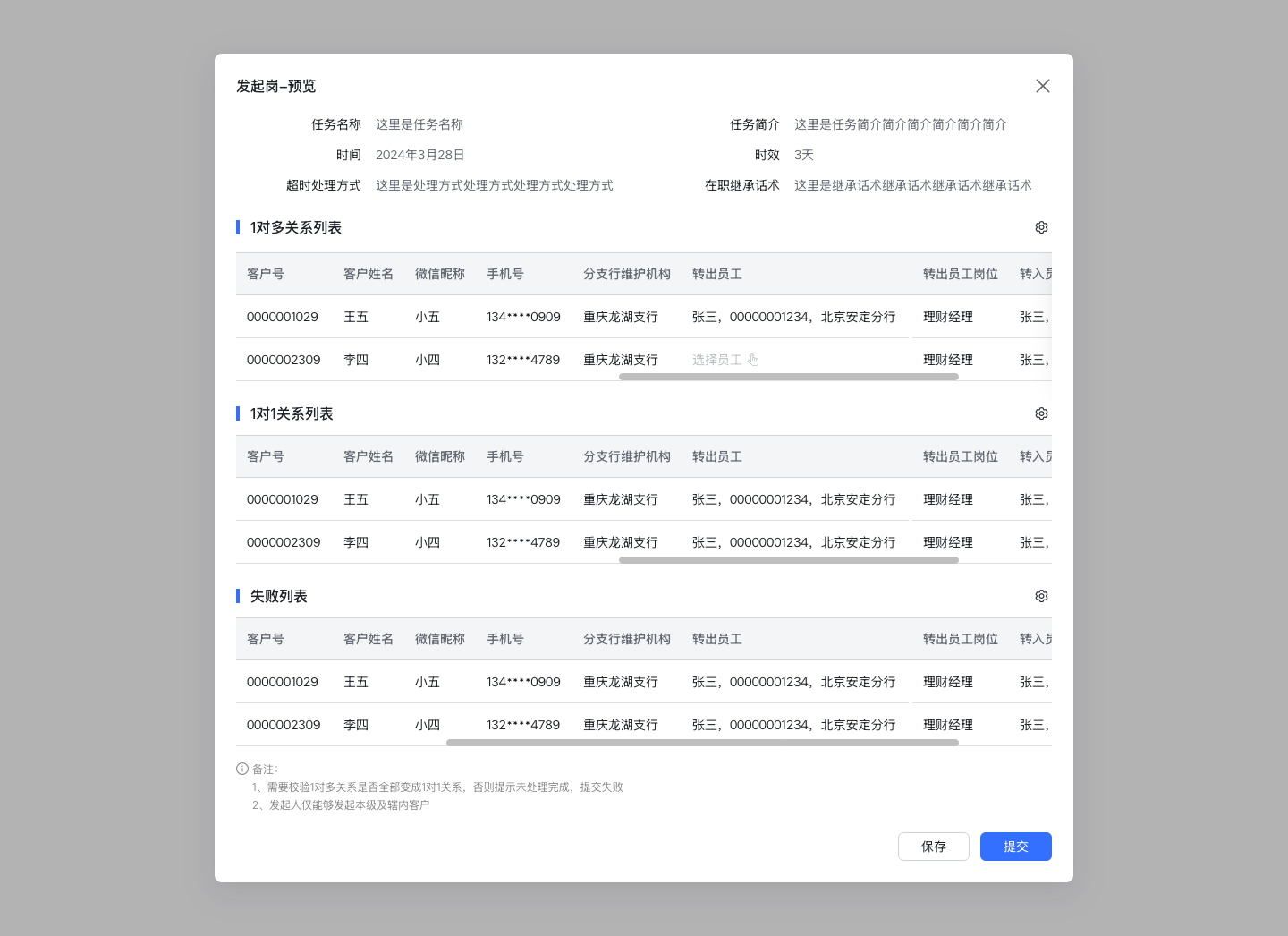Click the date value 2024年3月28日

click(420, 155)
